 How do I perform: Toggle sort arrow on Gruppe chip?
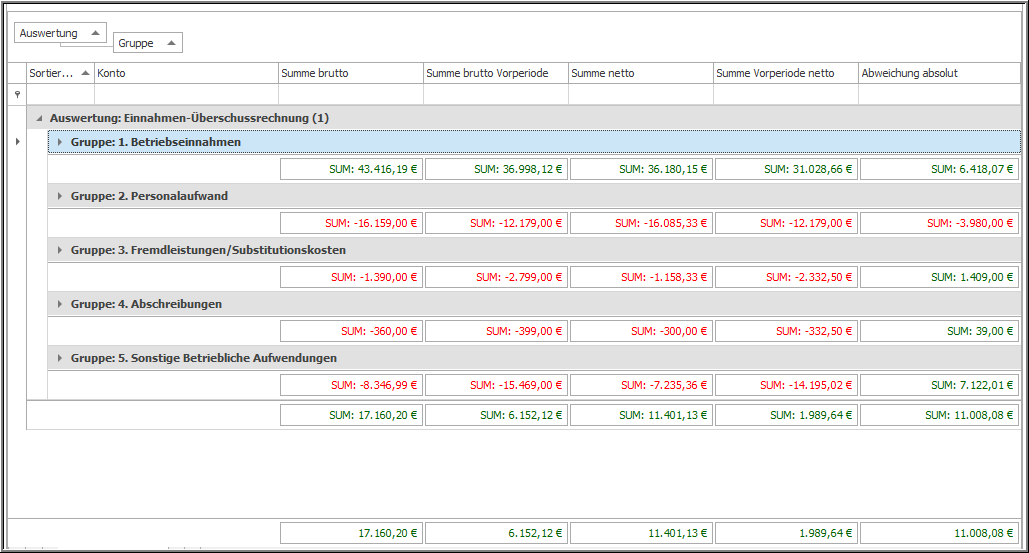(171, 43)
